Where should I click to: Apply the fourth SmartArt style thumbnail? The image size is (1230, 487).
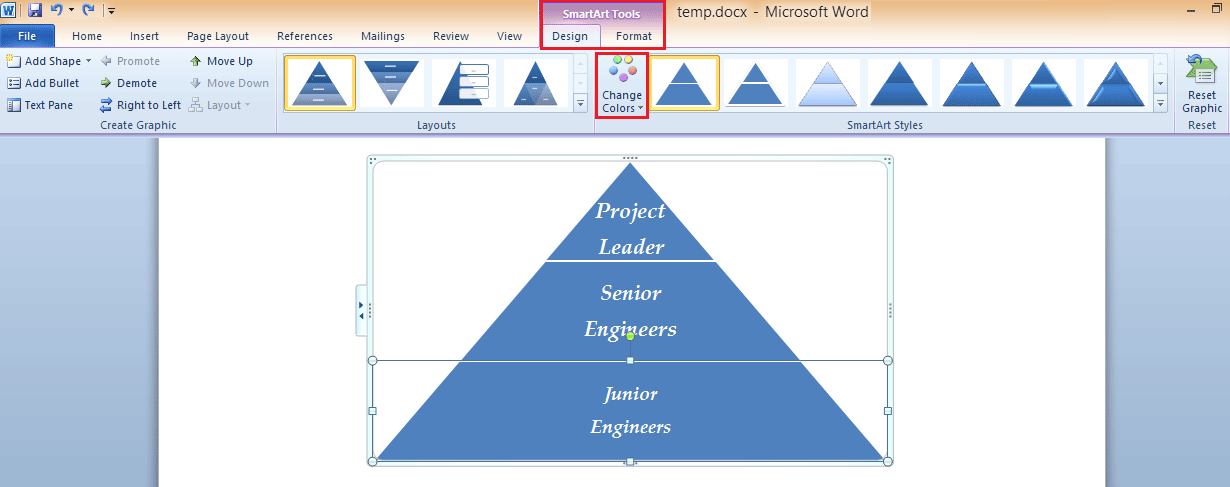pyautogui.click(x=899, y=82)
